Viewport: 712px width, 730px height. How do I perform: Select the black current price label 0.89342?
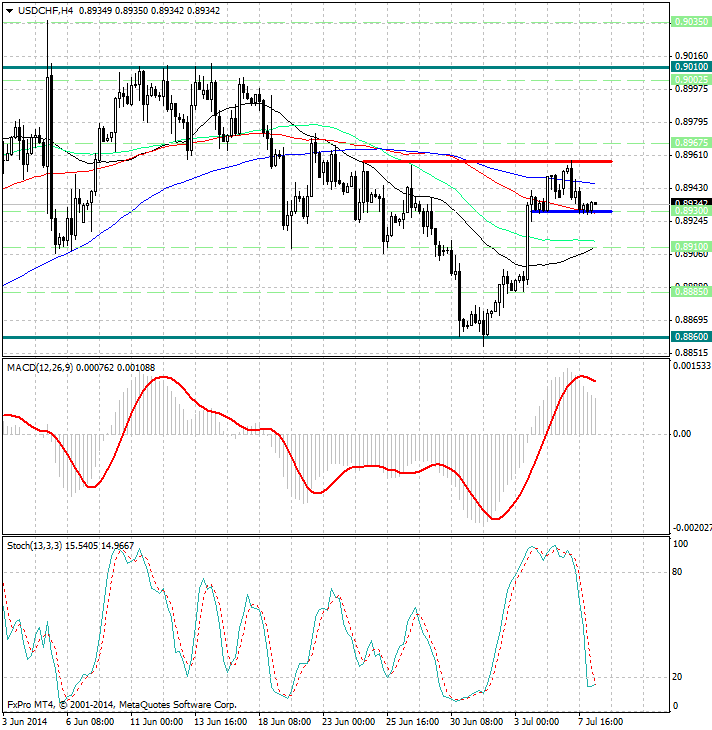click(692, 203)
